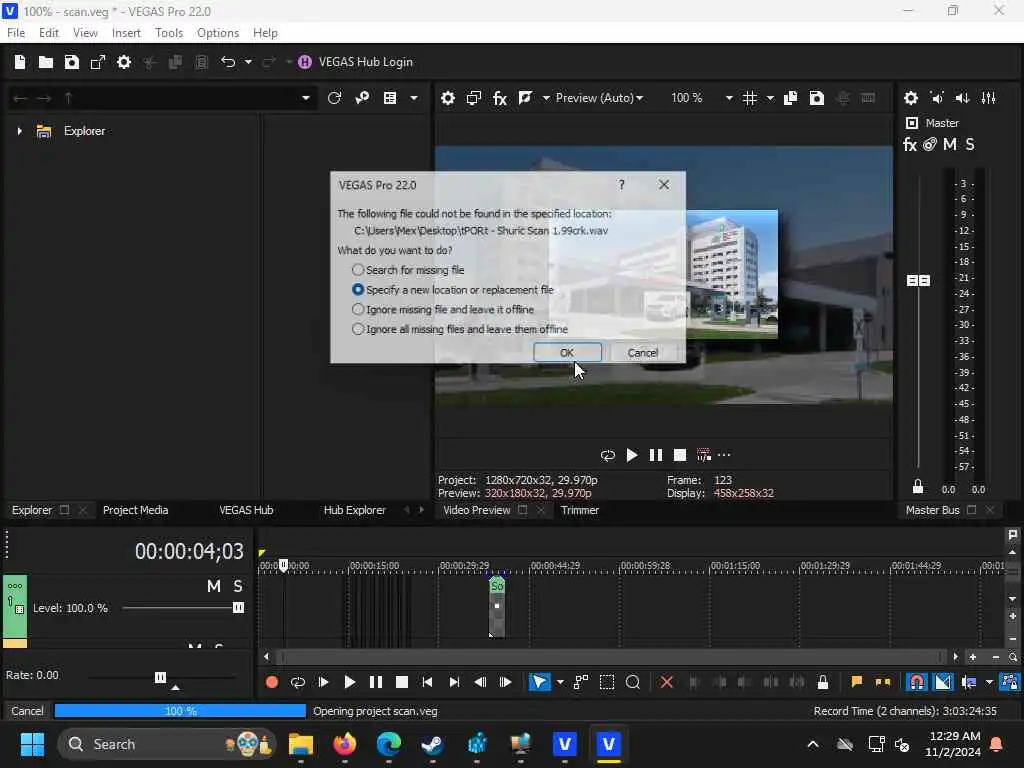Toggle Enable Snapping magnet icon
The image size is (1024, 768).
[917, 682]
